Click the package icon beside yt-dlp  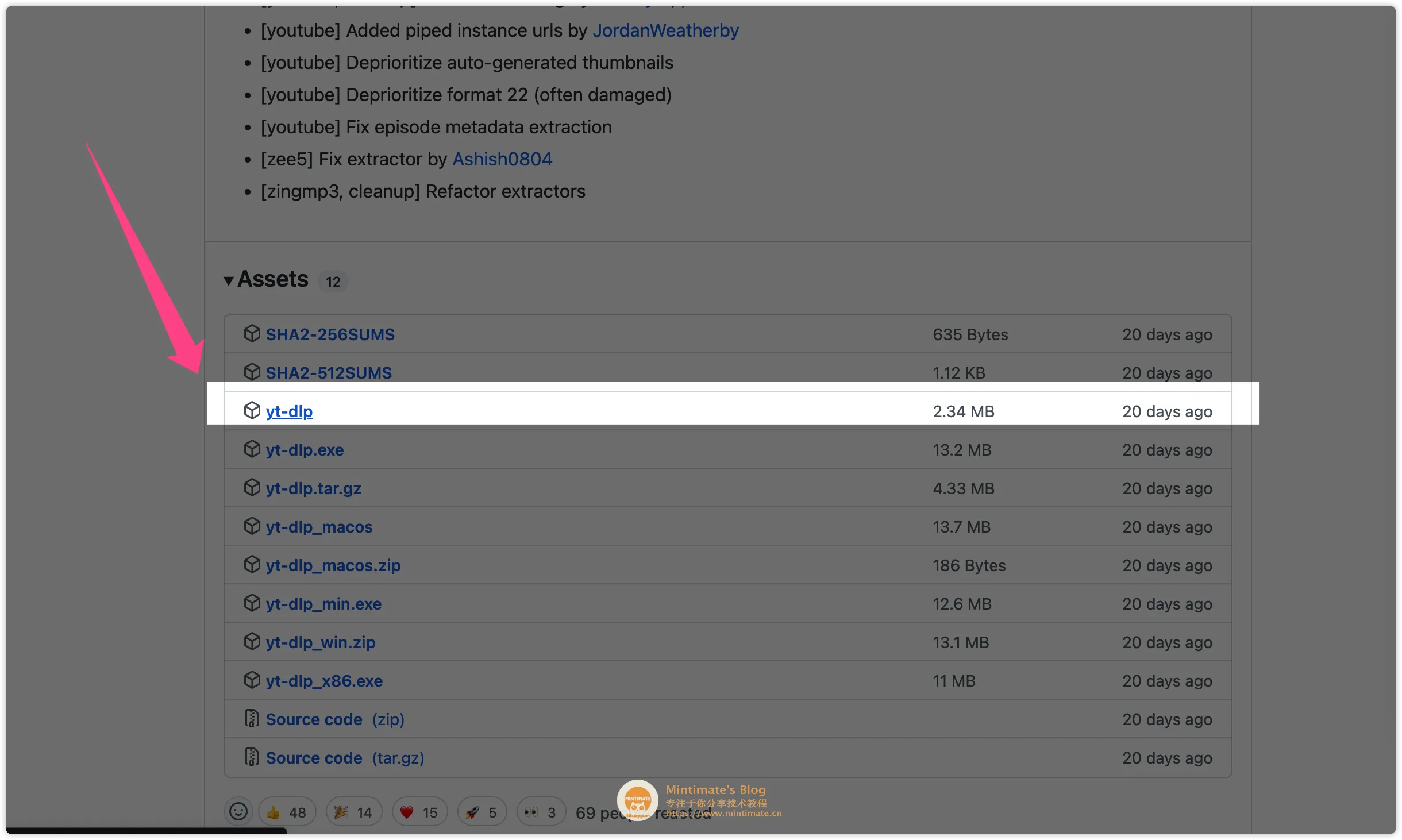[252, 411]
